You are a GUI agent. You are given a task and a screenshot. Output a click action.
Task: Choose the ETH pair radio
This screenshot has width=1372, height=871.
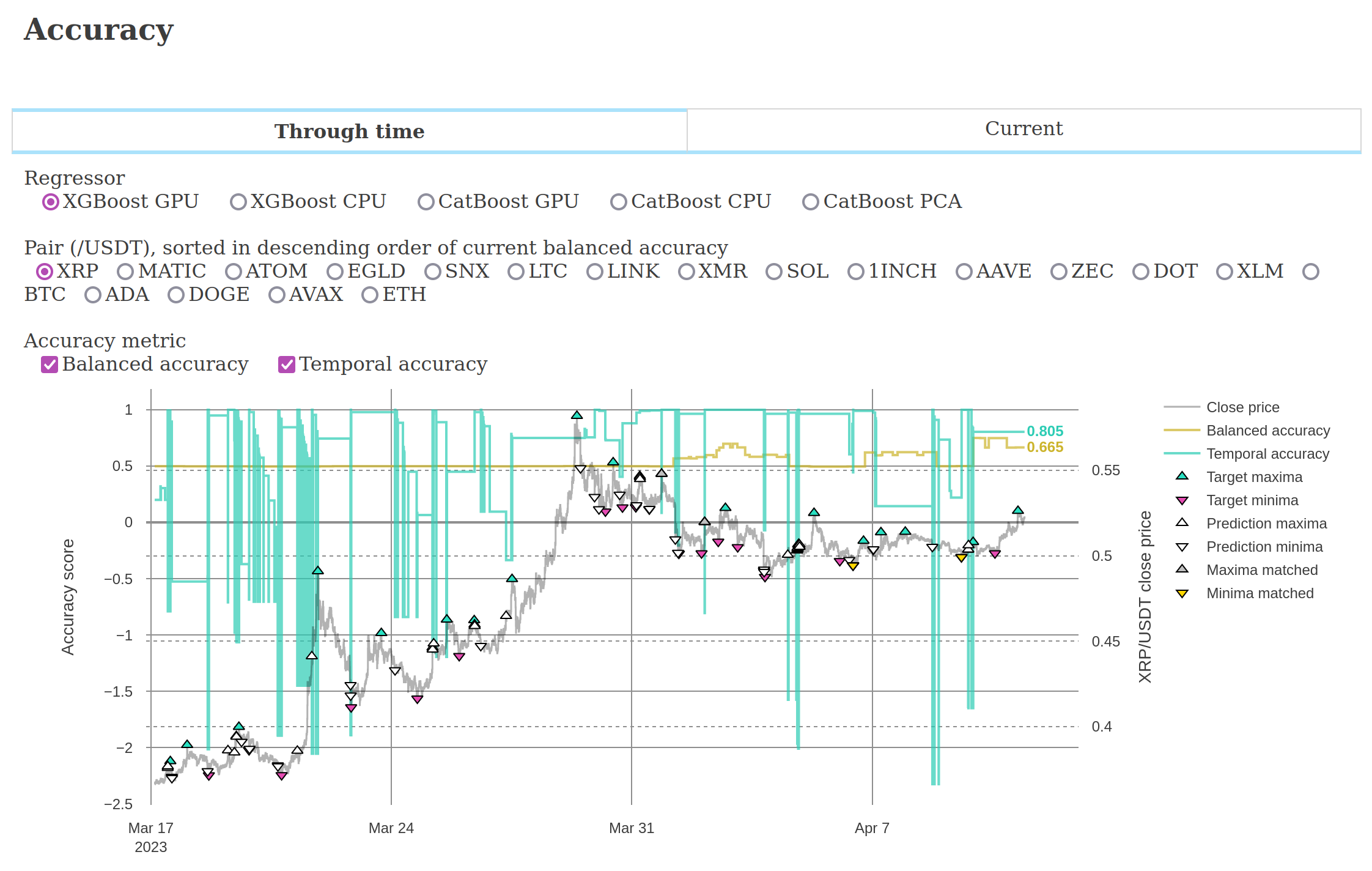click(x=370, y=295)
